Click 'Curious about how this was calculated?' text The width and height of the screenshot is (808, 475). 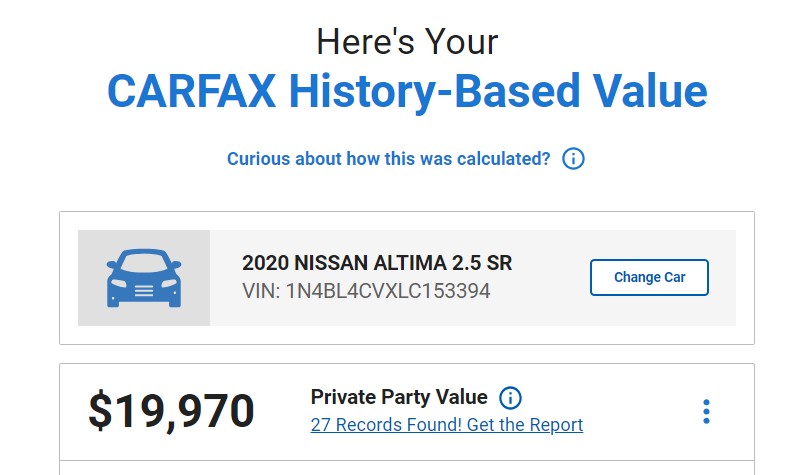tap(389, 159)
